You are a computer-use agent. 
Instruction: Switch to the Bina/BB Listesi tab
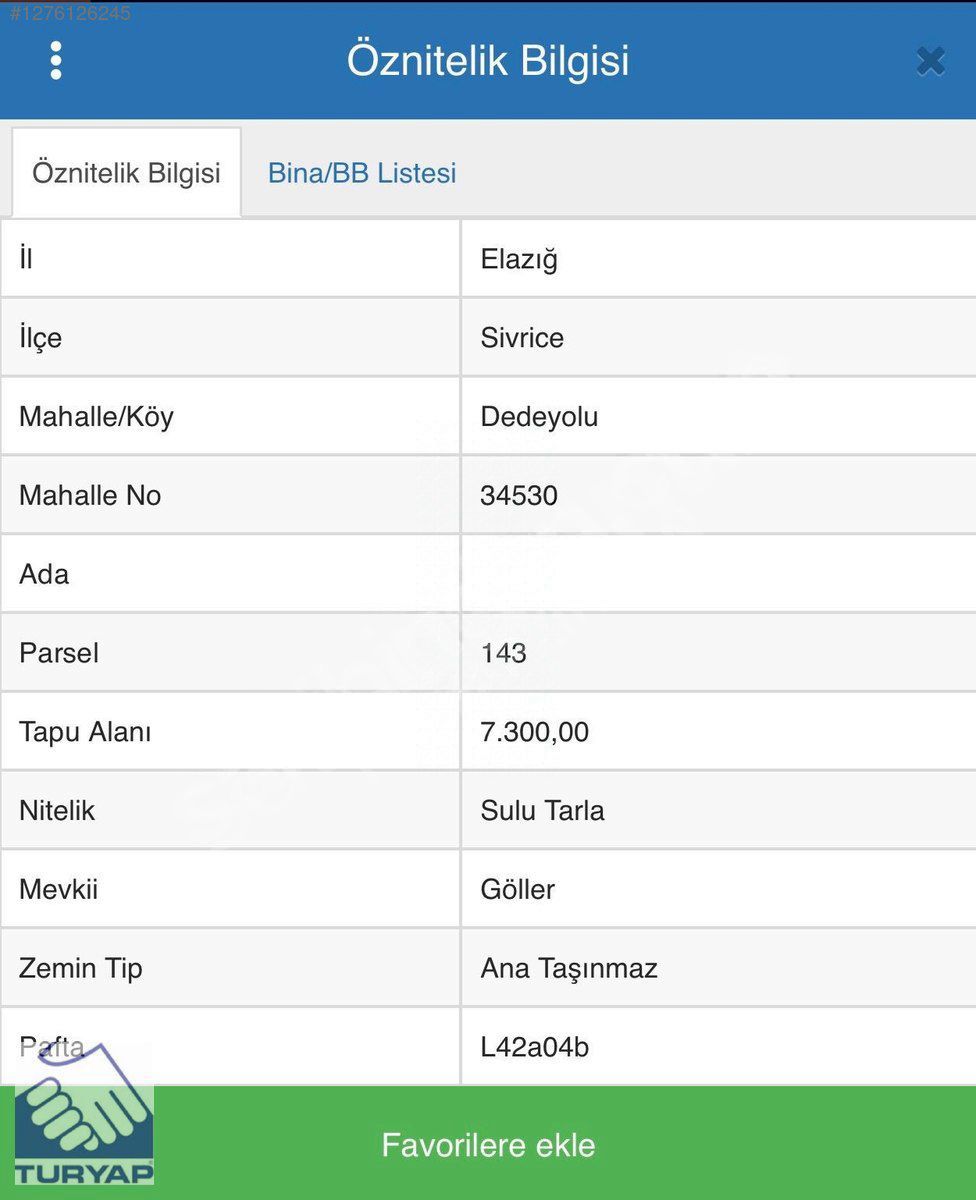click(x=362, y=173)
